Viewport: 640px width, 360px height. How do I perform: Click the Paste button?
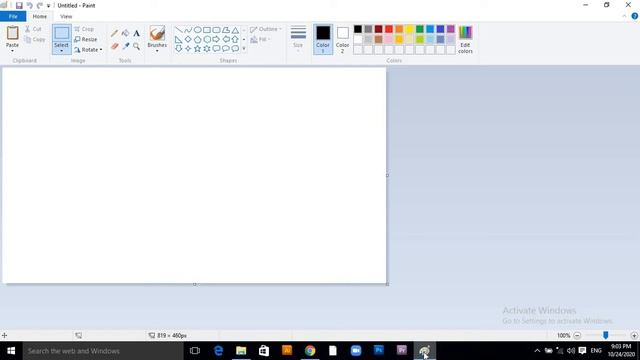12,37
